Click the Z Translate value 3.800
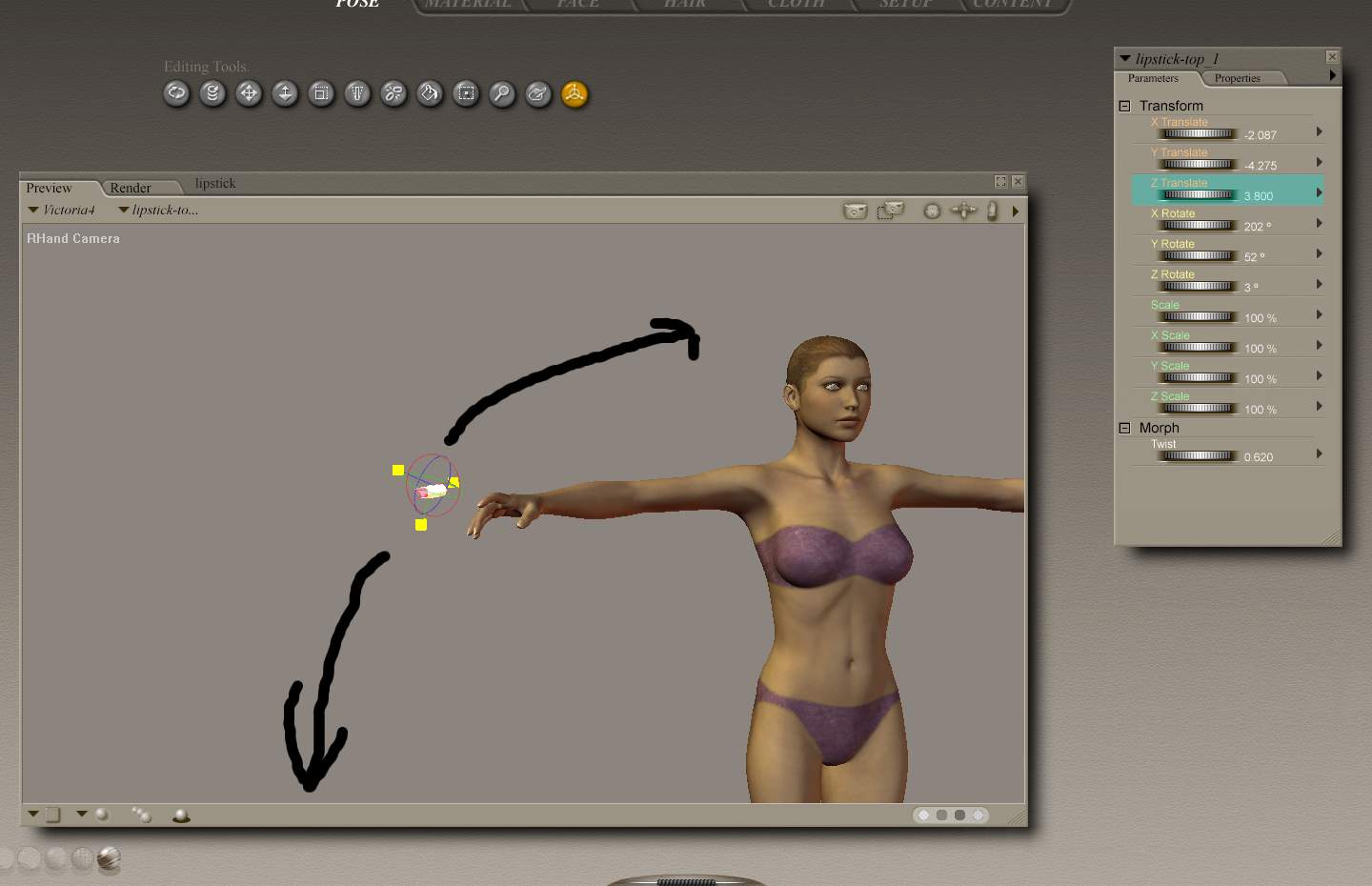Viewport: 1372px width, 886px height. coord(1258,196)
